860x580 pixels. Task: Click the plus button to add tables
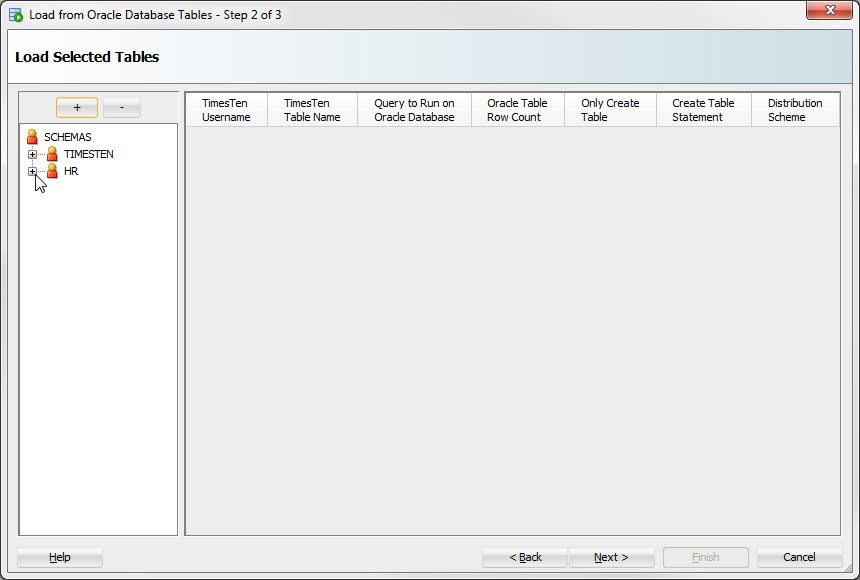(77, 108)
